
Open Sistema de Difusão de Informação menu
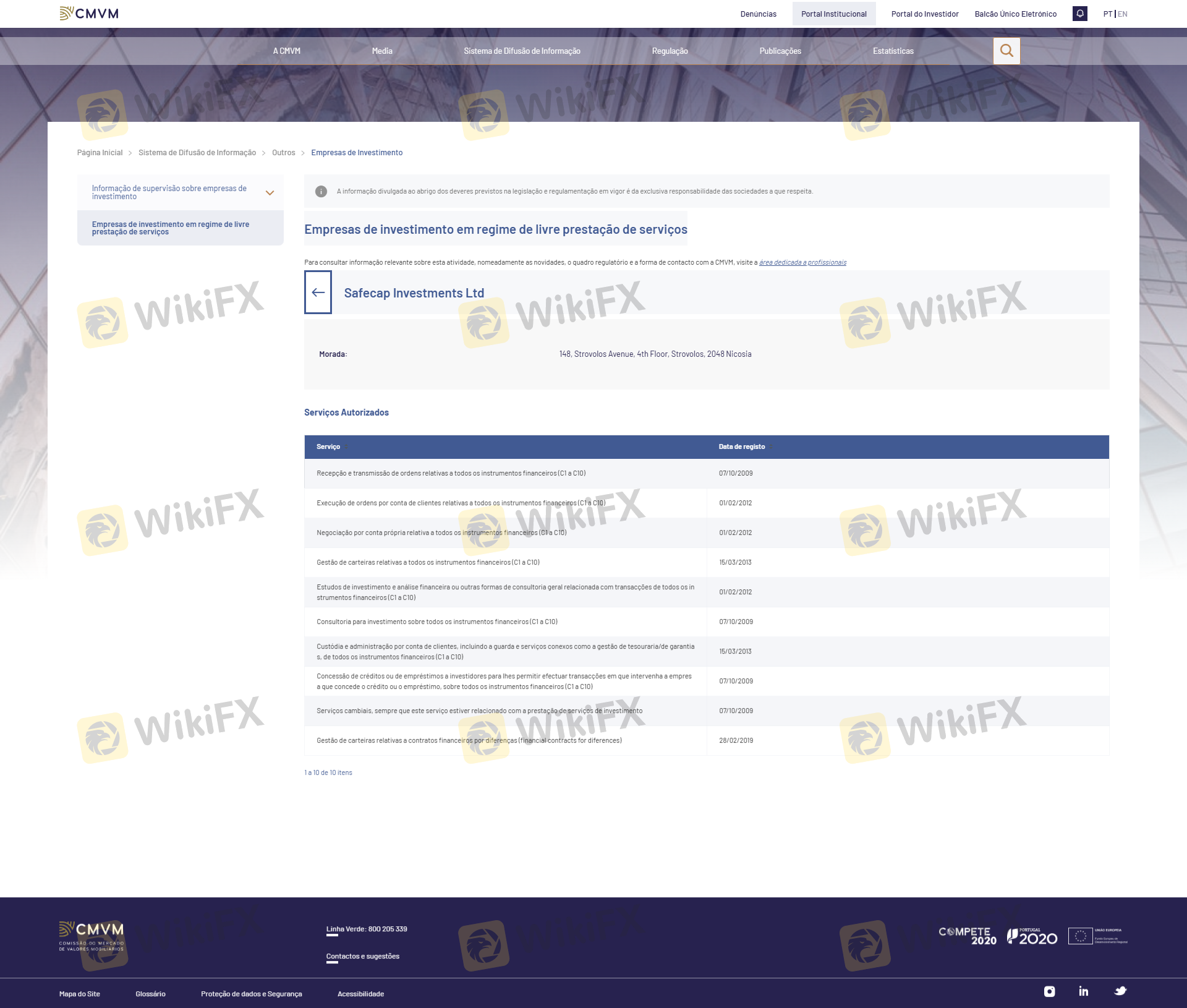(522, 51)
